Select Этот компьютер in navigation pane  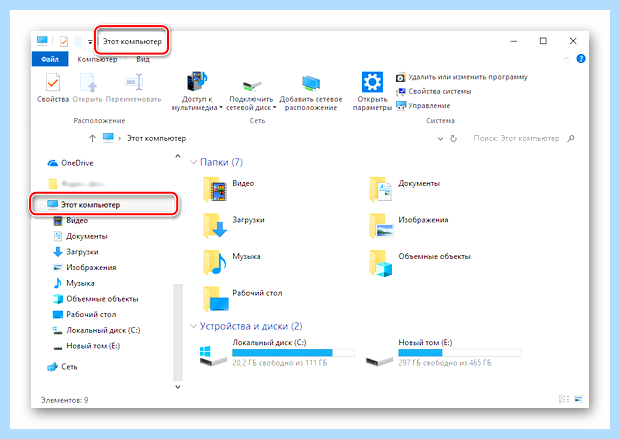104,204
